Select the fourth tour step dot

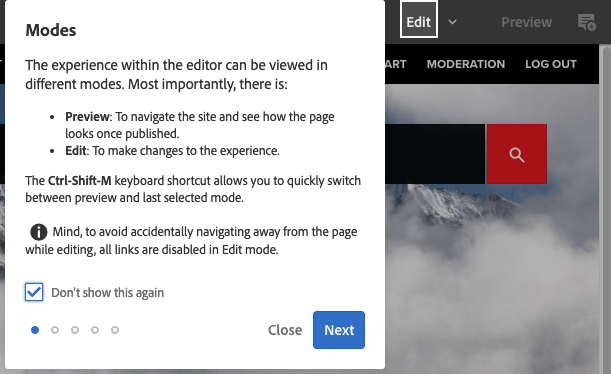click(x=95, y=330)
